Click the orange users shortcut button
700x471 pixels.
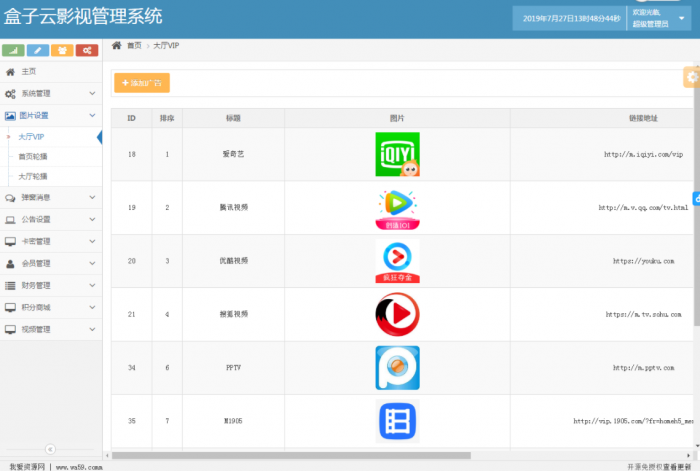click(63, 50)
